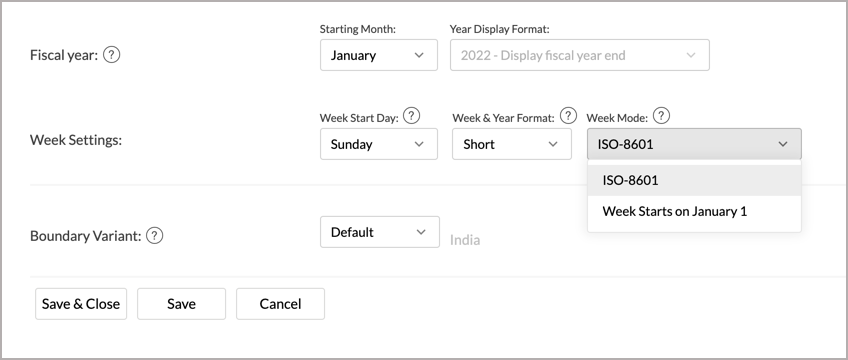Click the Boundary Variant question mark icon
Screen dimensions: 848x360
click(x=155, y=236)
